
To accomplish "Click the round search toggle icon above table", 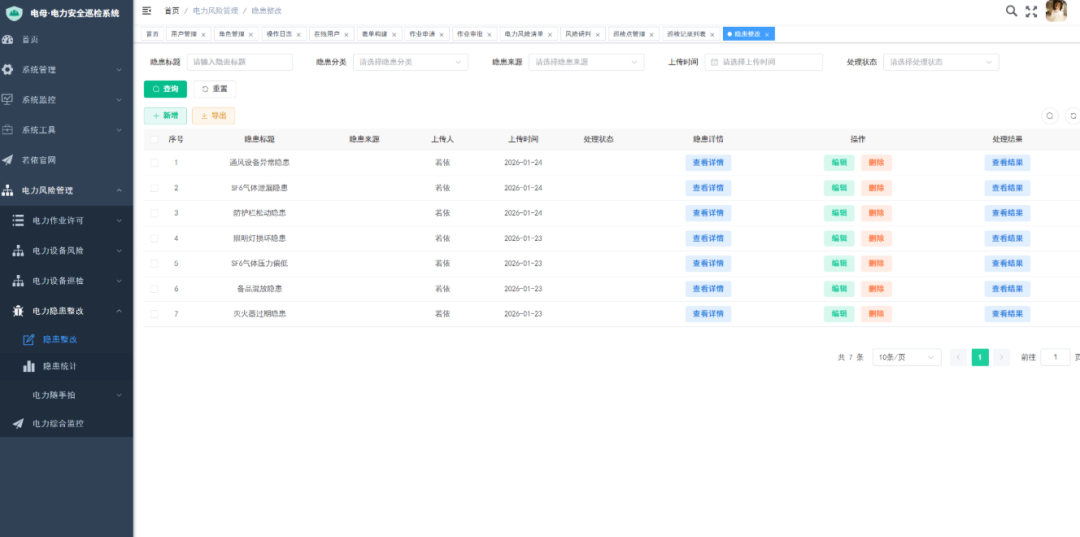I will tap(1050, 116).
